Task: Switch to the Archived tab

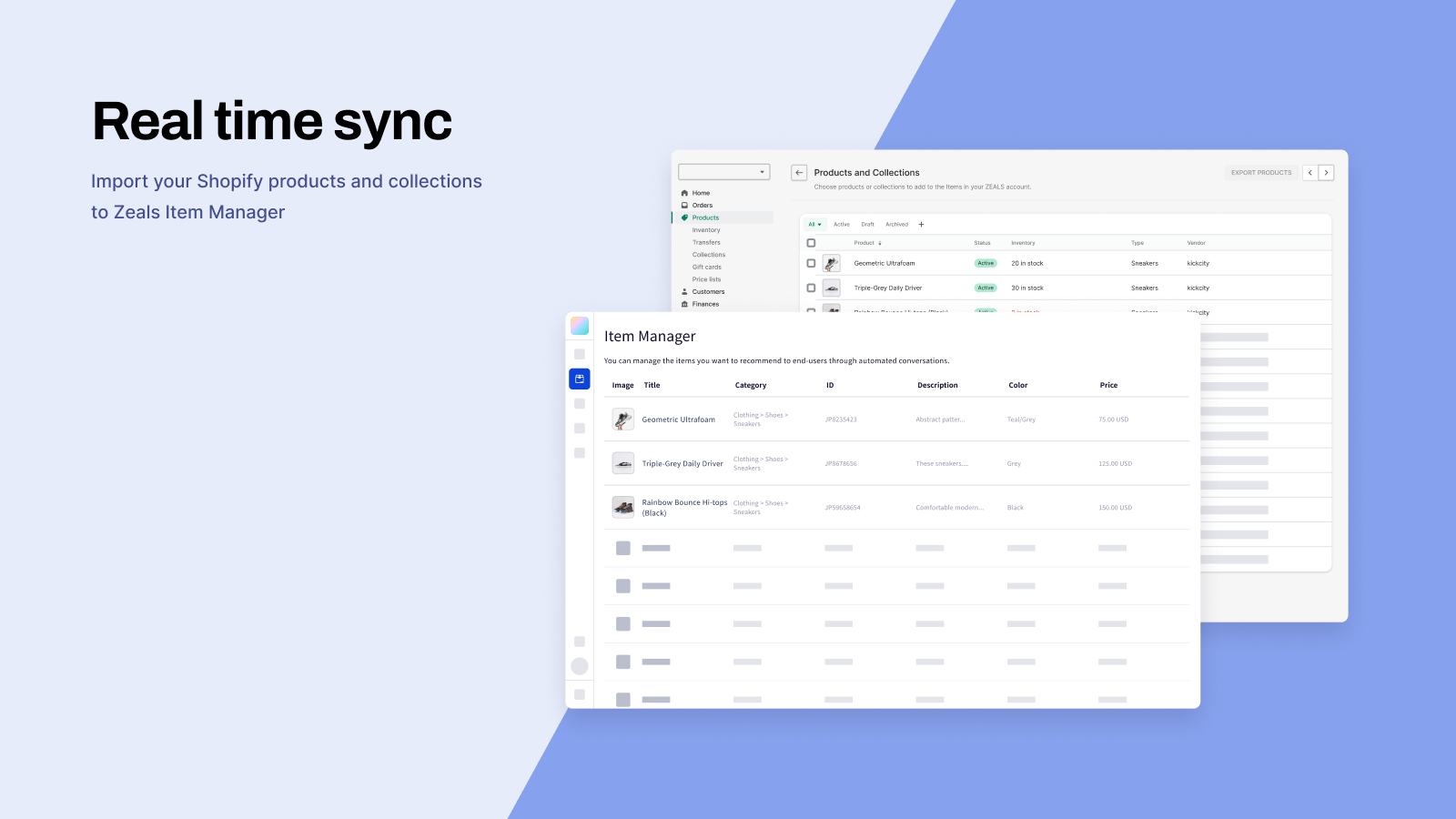Action: 896,224
